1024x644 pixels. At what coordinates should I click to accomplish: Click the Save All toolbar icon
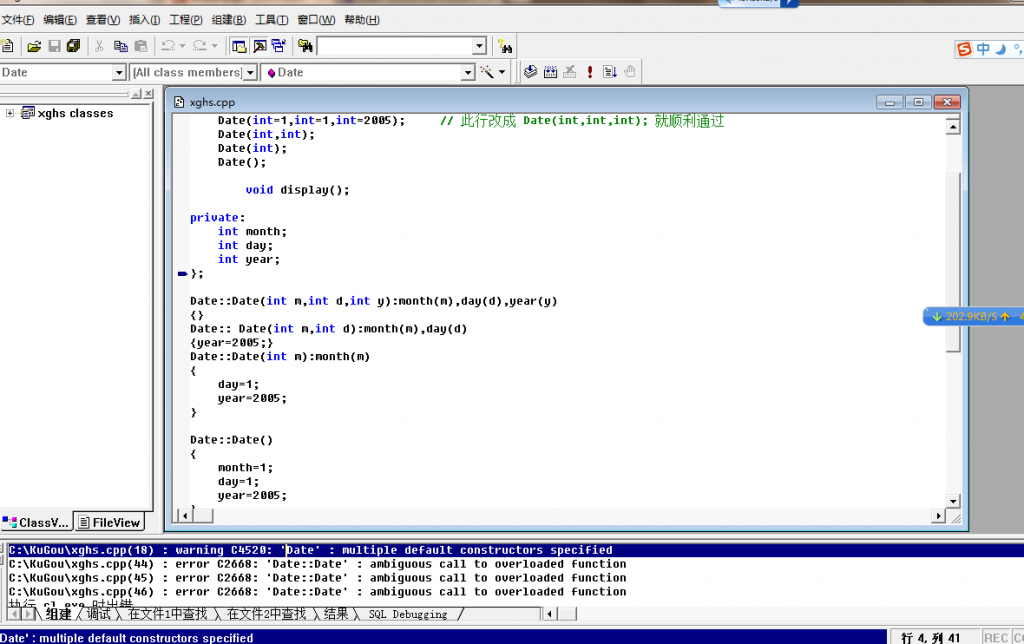pos(73,46)
